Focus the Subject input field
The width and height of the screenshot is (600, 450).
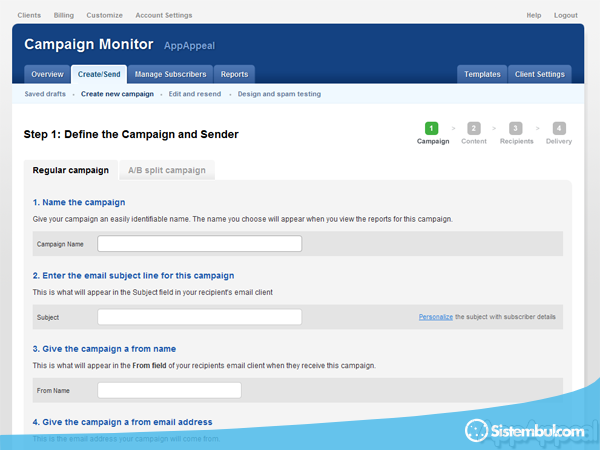199,317
